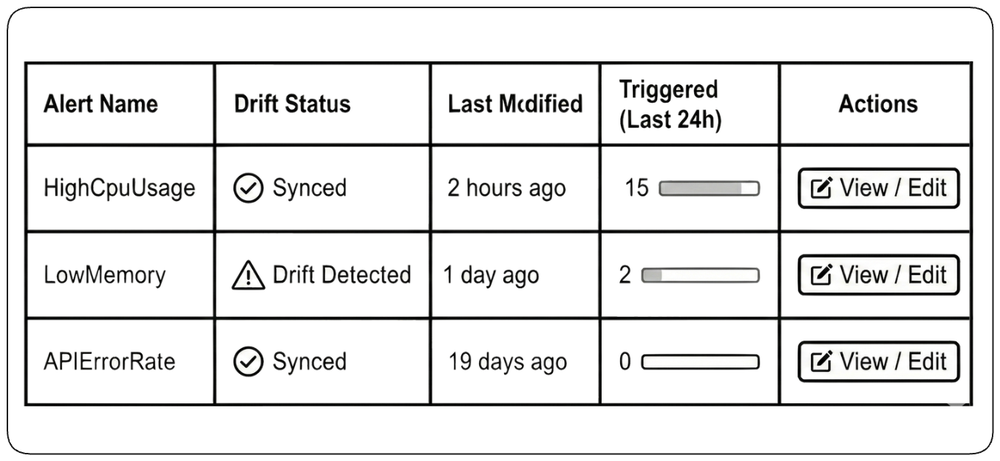Click the edit pencil icon in LowMemory row
Screen dimensions: 1000x461
click(x=820, y=275)
